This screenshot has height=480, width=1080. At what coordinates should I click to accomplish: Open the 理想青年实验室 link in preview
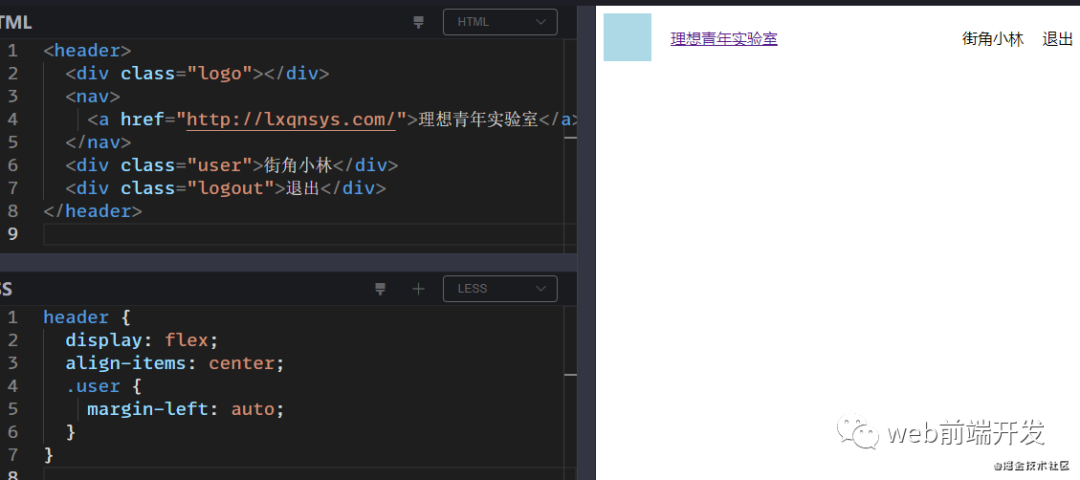(724, 39)
